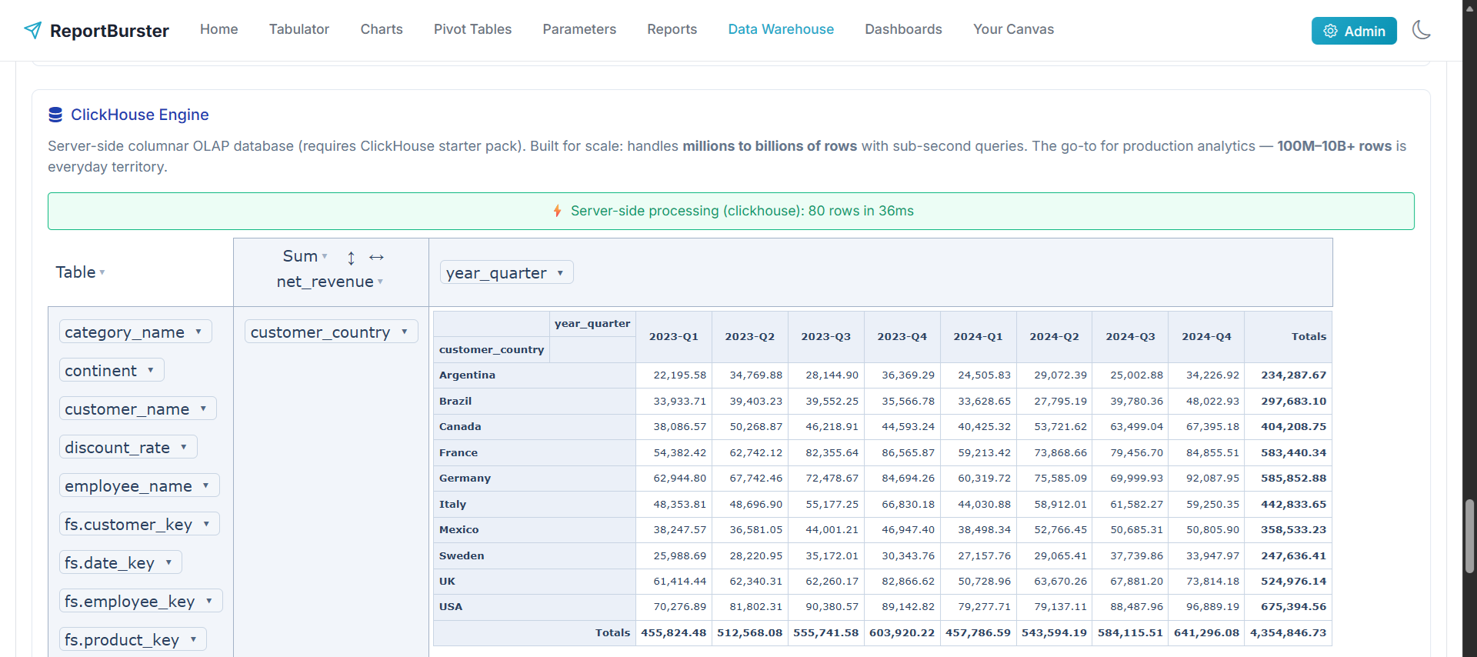
Task: Navigate to Your Canvas
Action: point(1013,29)
